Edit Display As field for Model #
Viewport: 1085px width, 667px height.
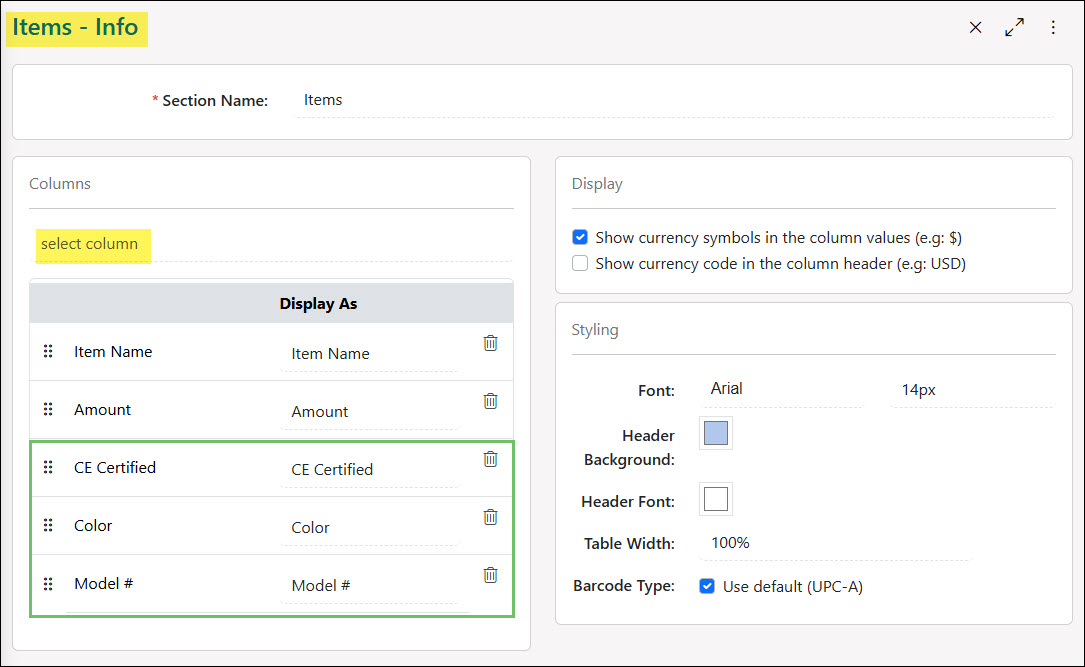tap(370, 587)
